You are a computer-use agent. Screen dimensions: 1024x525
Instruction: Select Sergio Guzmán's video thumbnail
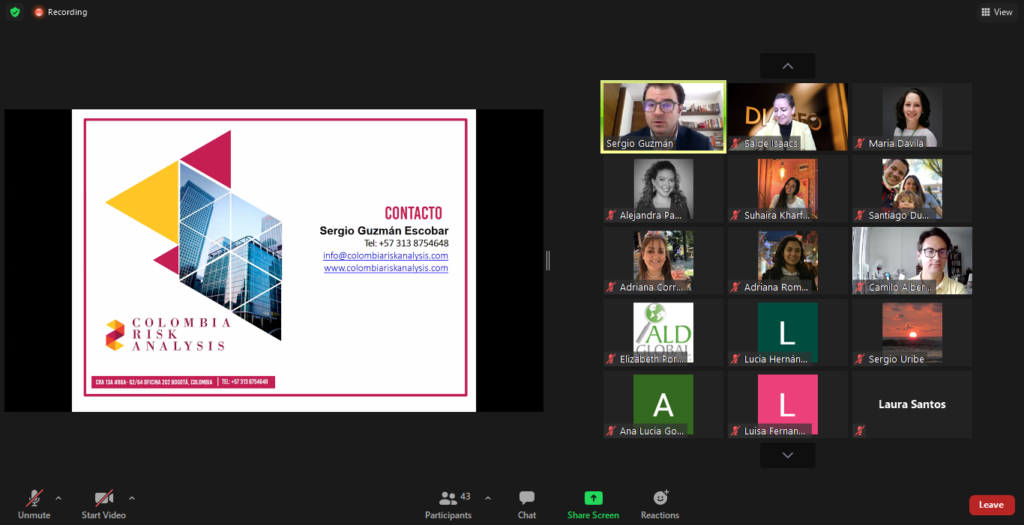coord(662,116)
